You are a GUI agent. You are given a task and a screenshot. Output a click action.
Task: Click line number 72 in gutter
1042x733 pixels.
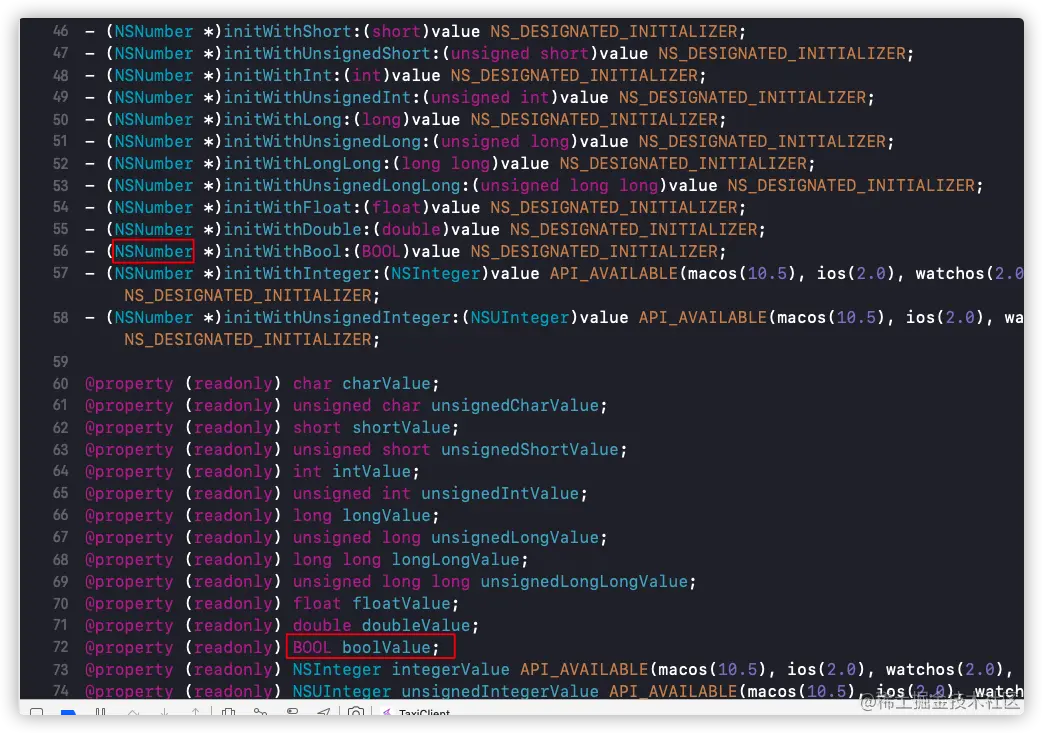pos(60,647)
